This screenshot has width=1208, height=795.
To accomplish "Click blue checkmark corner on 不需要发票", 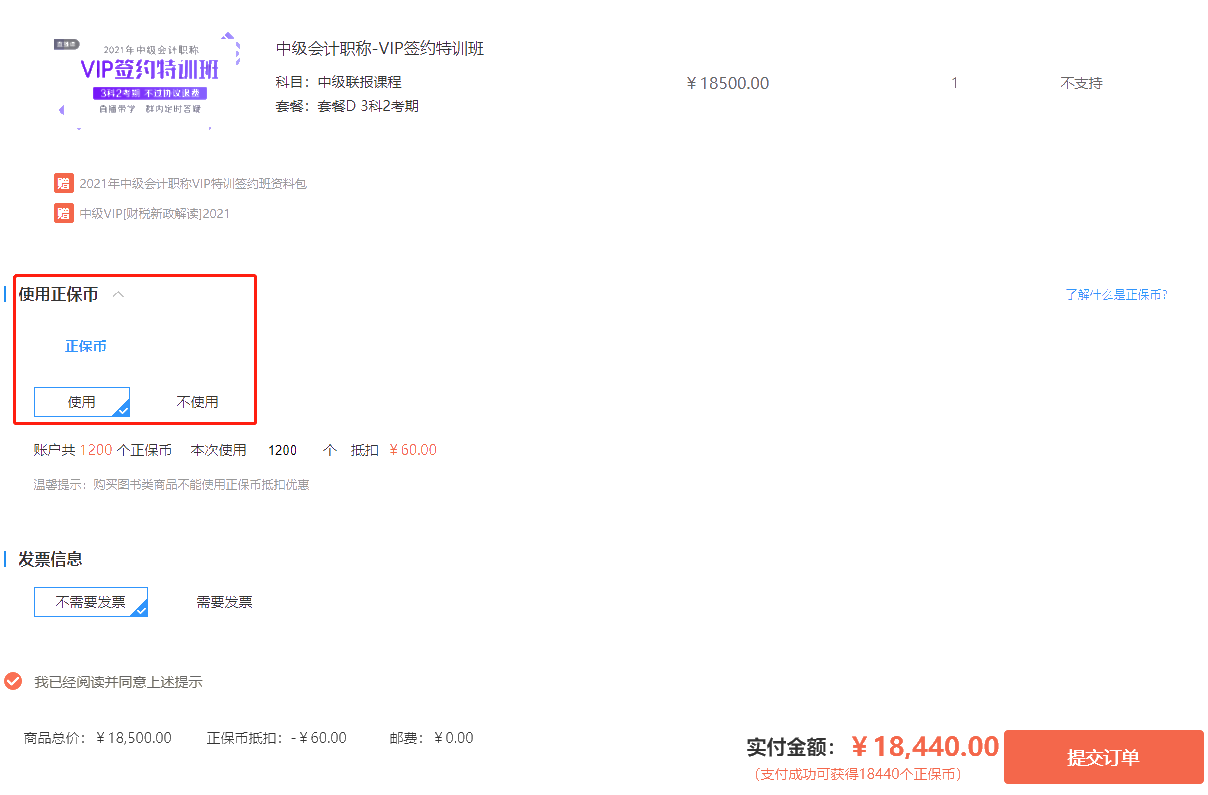I will point(140,609).
